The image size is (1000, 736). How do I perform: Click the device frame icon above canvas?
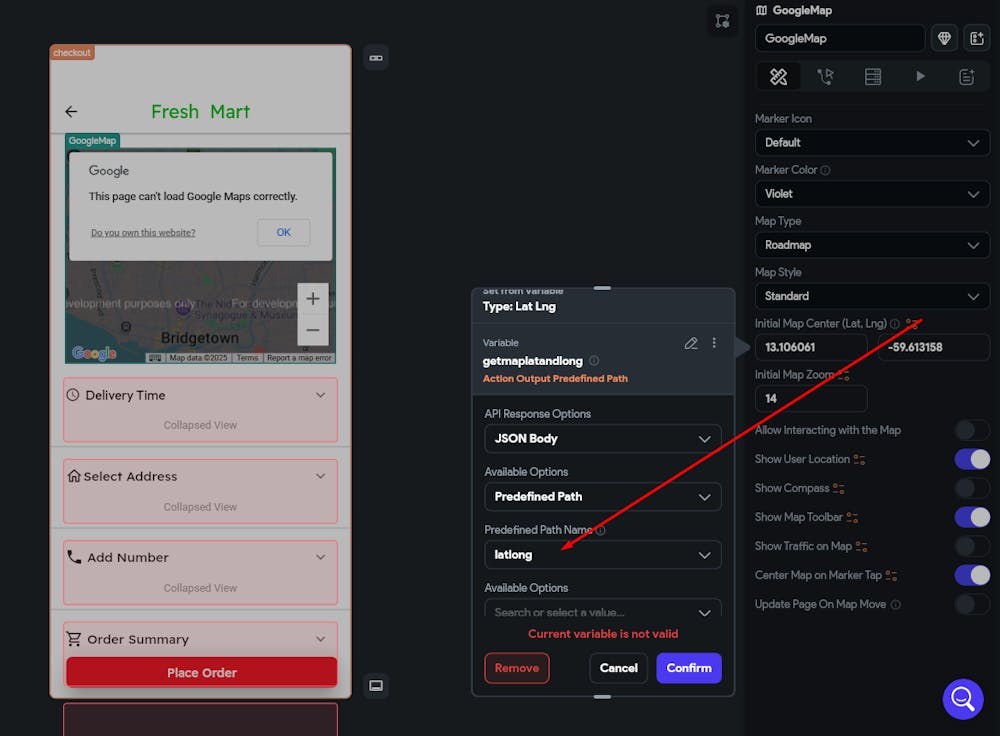coord(376,58)
